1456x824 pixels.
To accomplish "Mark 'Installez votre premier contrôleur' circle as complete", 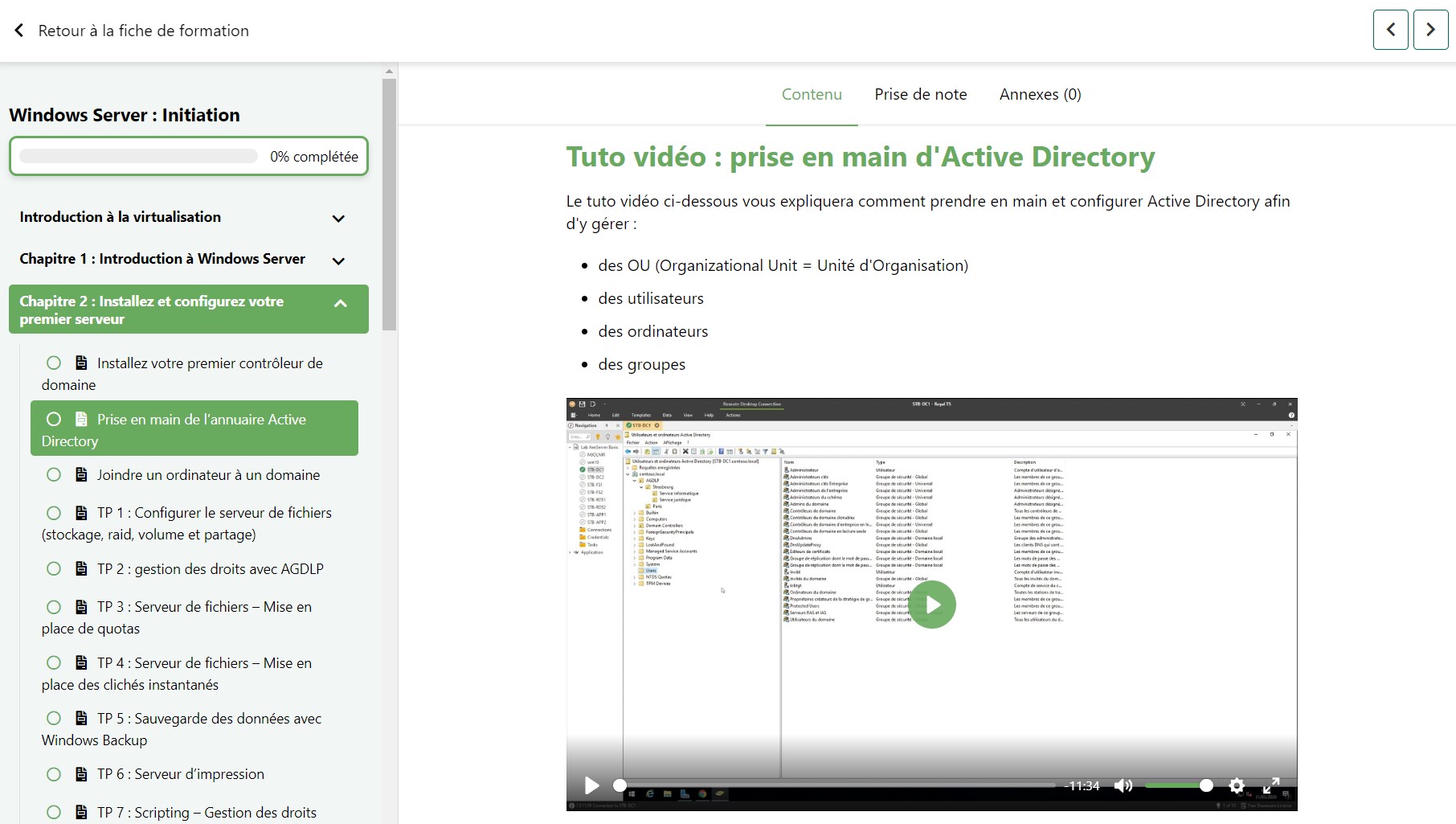I will click(x=54, y=363).
